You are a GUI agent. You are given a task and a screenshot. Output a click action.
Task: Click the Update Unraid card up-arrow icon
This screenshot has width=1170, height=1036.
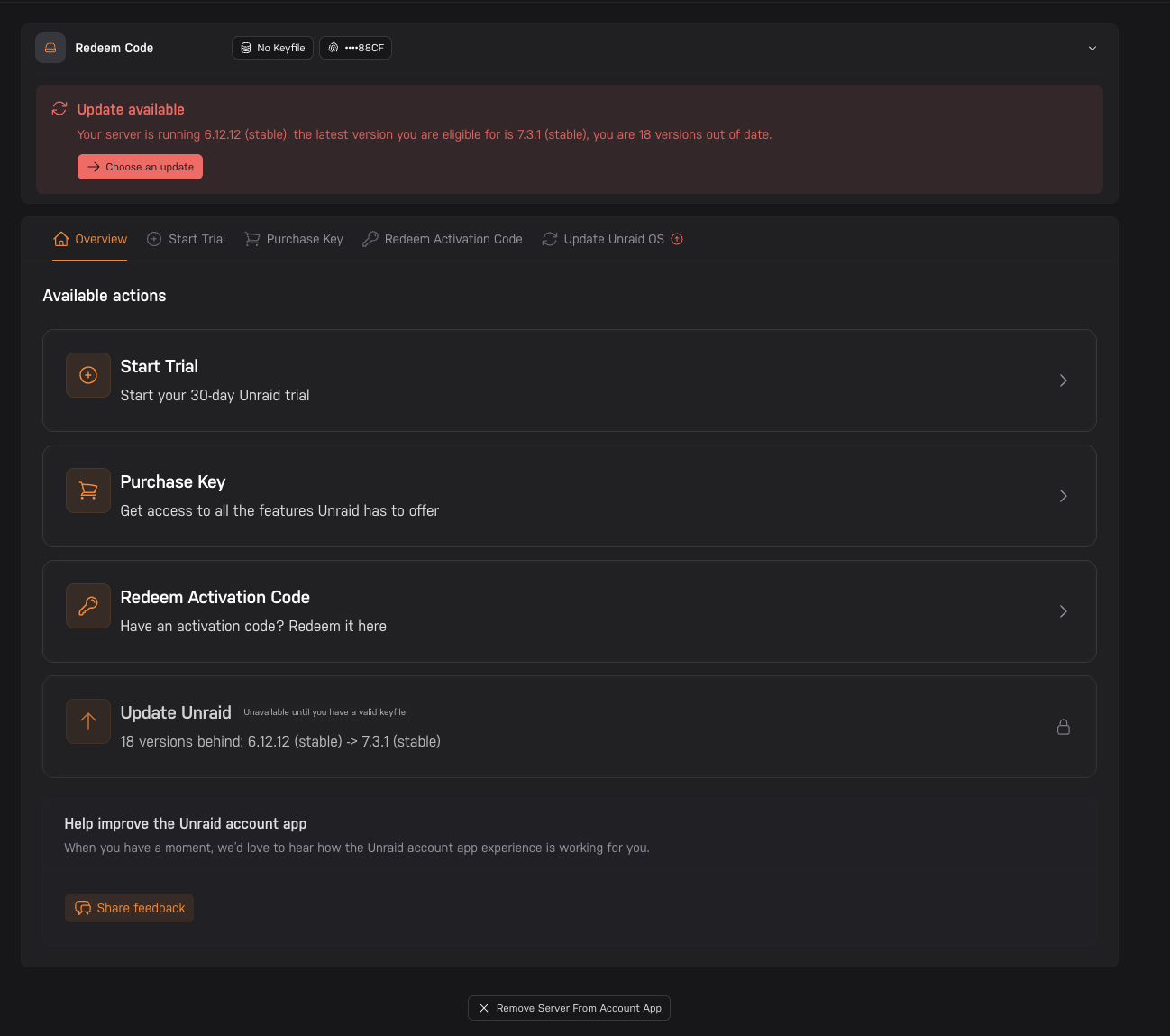88,721
